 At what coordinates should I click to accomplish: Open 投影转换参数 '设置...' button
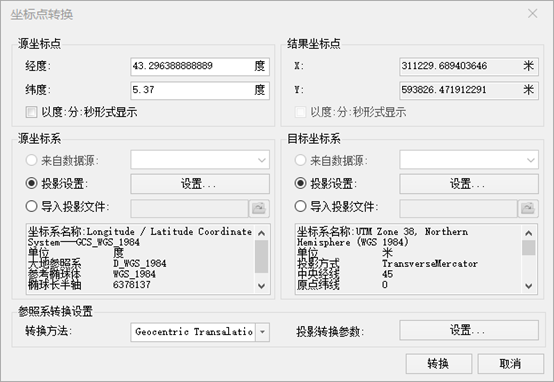(468, 330)
